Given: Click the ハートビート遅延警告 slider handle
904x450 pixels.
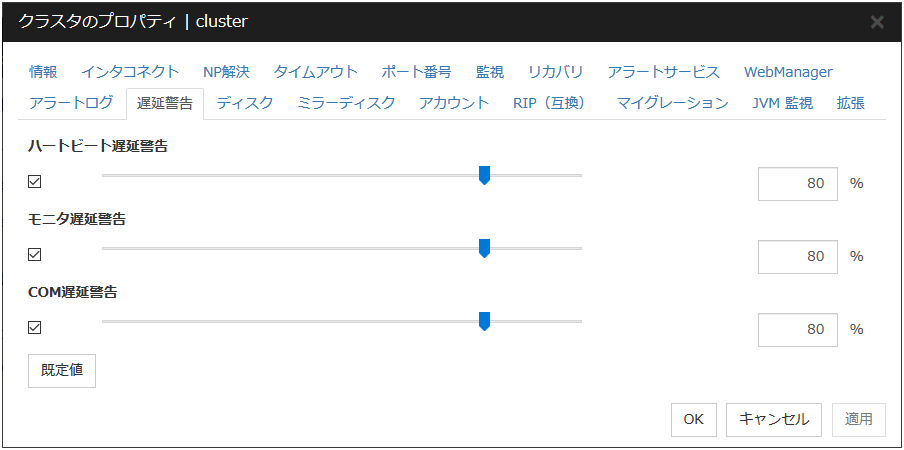Looking at the screenshot, I should tap(484, 176).
